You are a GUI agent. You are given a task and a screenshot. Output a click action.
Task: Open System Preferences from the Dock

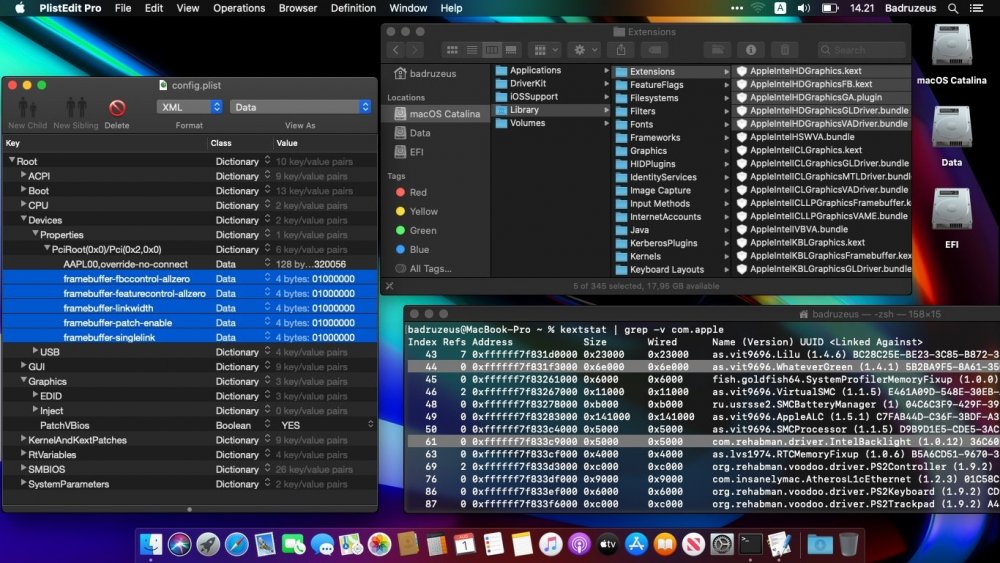(722, 544)
